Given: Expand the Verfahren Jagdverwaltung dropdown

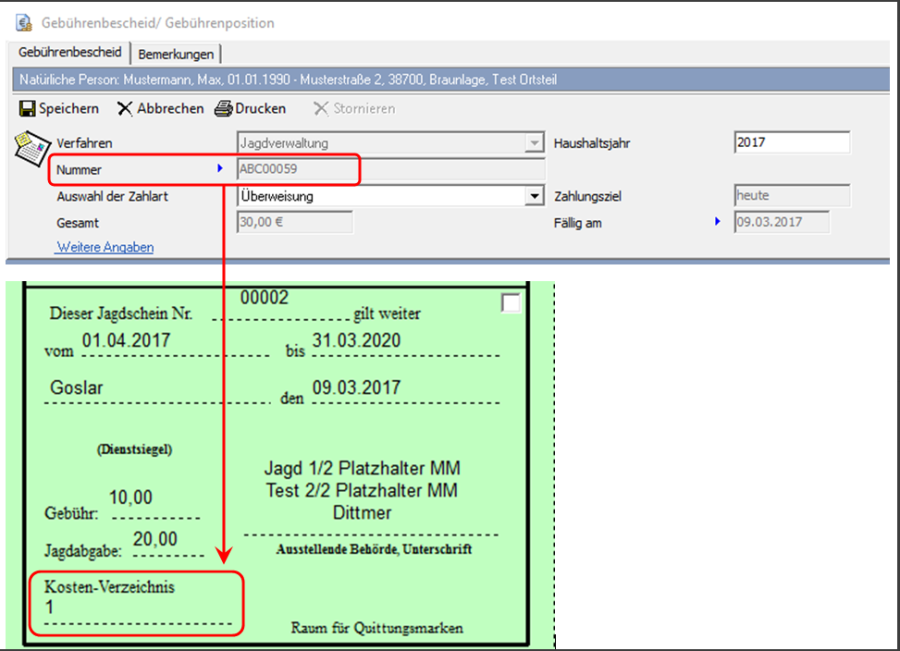Looking at the screenshot, I should (535, 143).
